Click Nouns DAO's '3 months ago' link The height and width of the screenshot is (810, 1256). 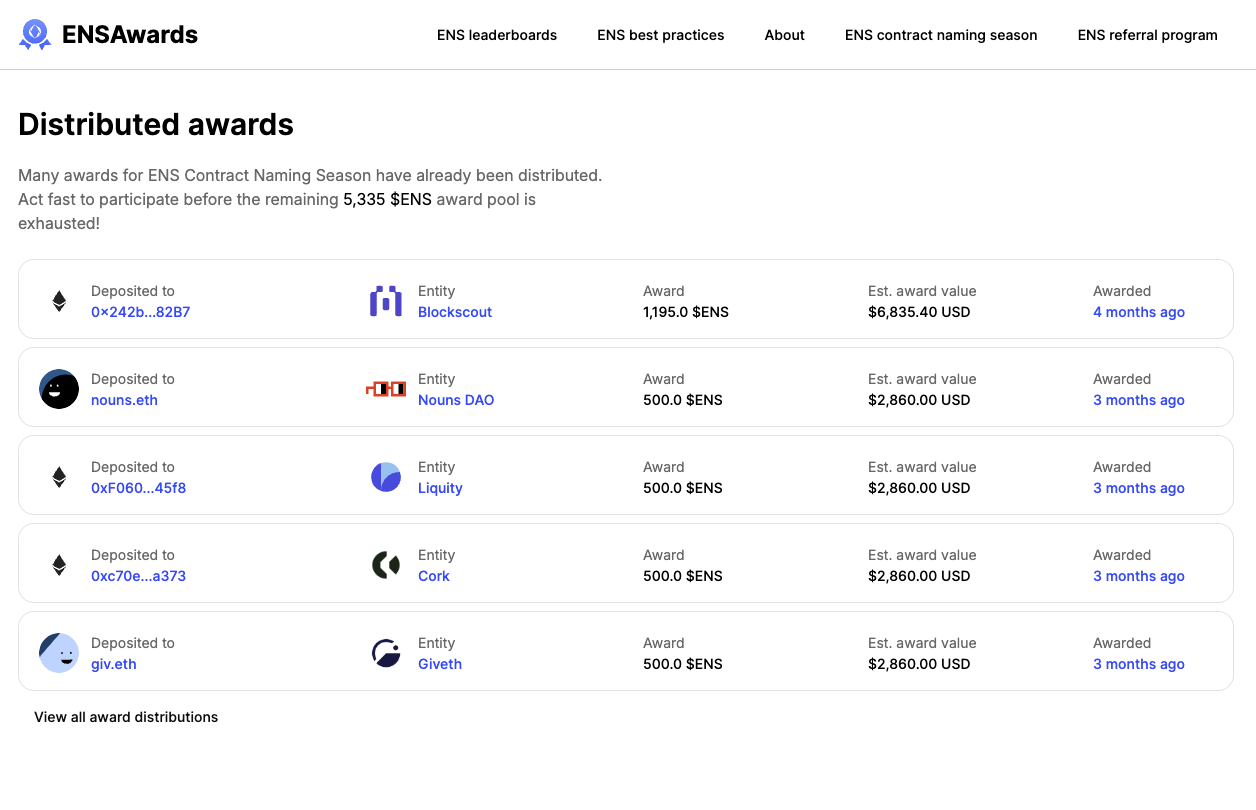[1139, 400]
